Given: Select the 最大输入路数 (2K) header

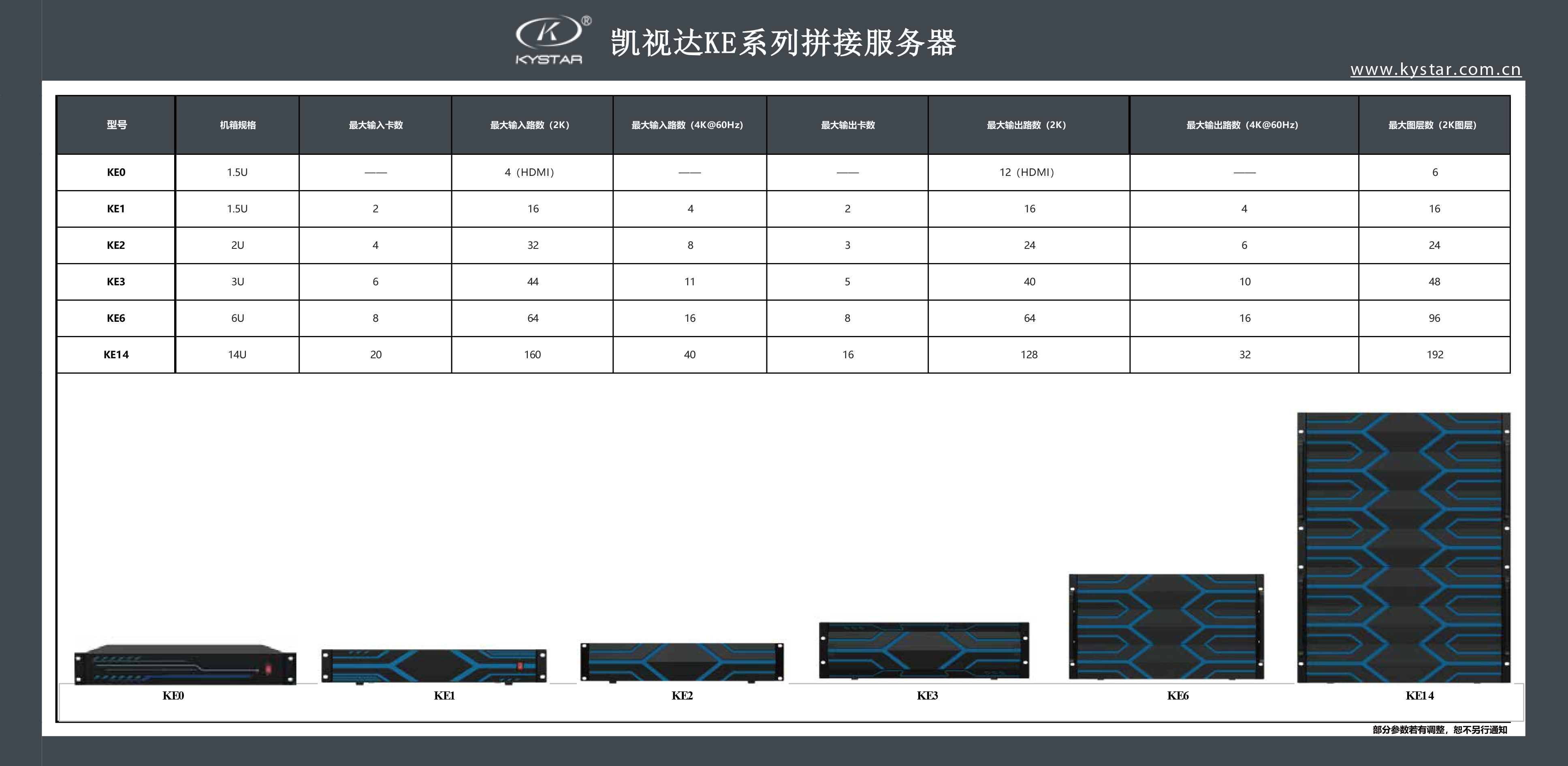Looking at the screenshot, I should pyautogui.click(x=532, y=125).
